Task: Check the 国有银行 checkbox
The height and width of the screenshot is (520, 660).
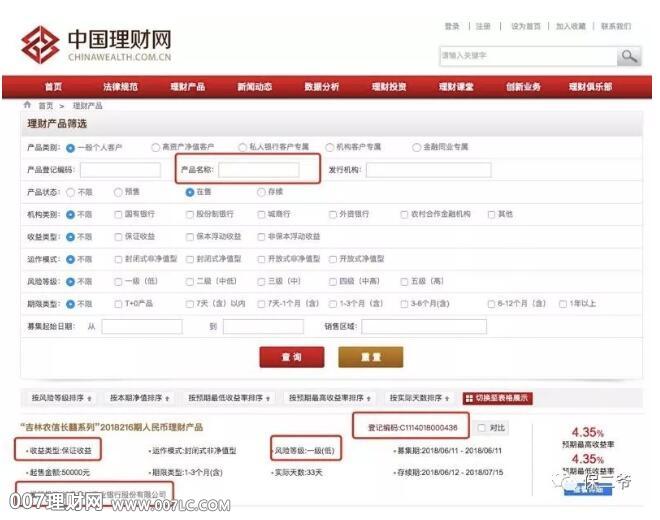Action: coord(118,214)
